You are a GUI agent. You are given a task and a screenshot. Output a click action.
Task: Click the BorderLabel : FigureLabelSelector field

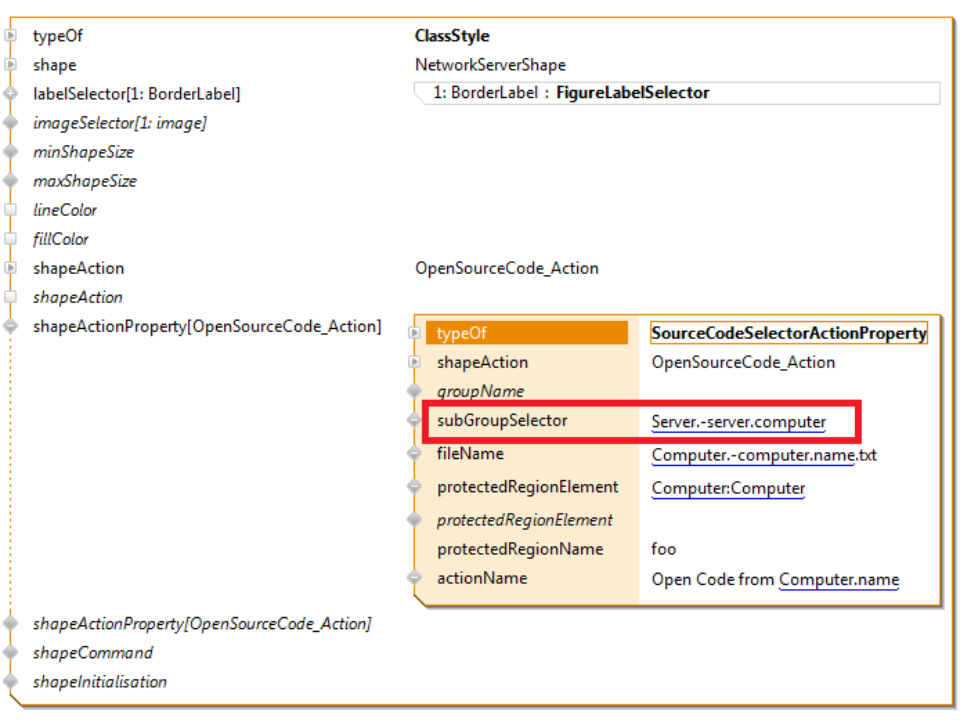(676, 93)
